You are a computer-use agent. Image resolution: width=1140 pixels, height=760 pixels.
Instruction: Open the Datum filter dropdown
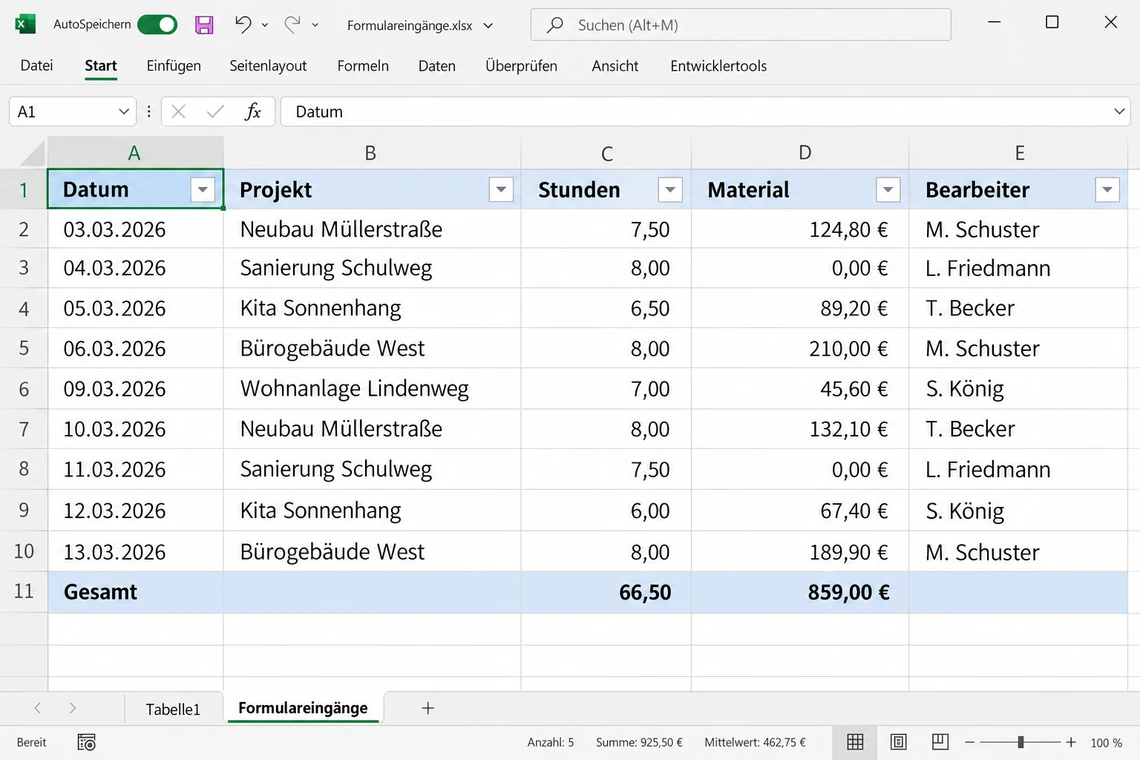[x=203, y=190]
